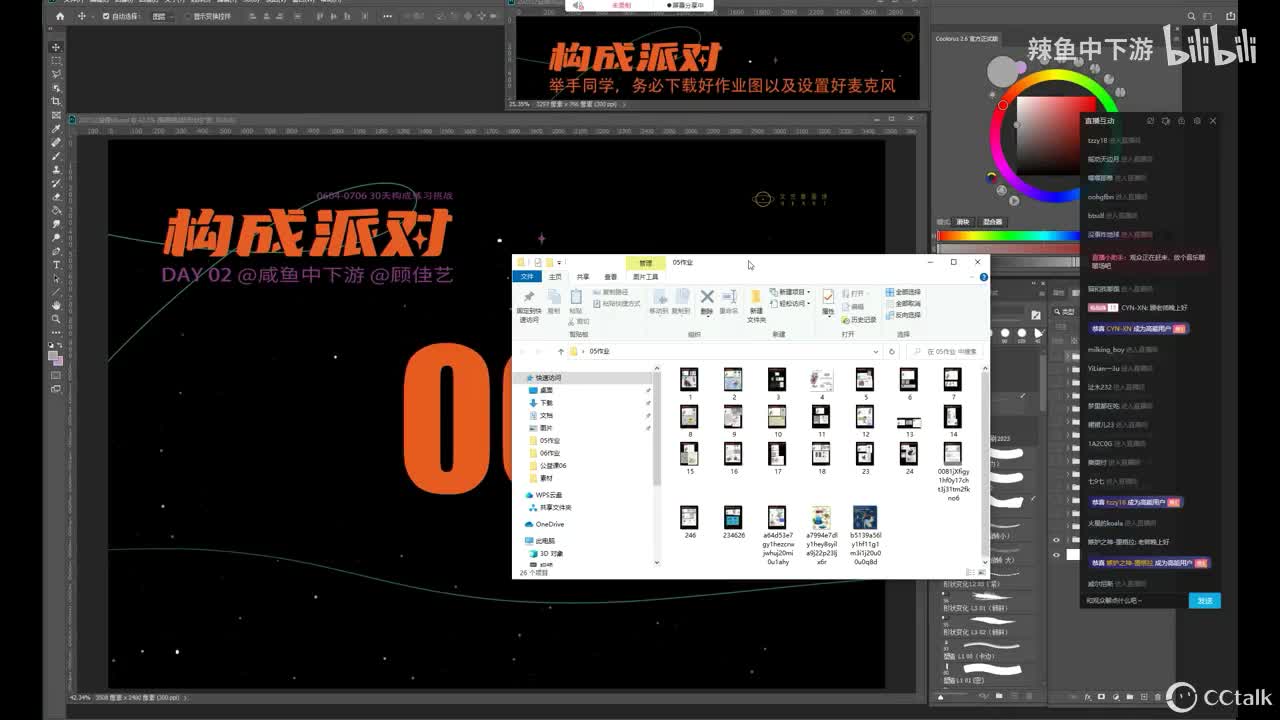Click the rainbow hue slider bar
This screenshot has height=720, width=1280.
(1008, 236)
